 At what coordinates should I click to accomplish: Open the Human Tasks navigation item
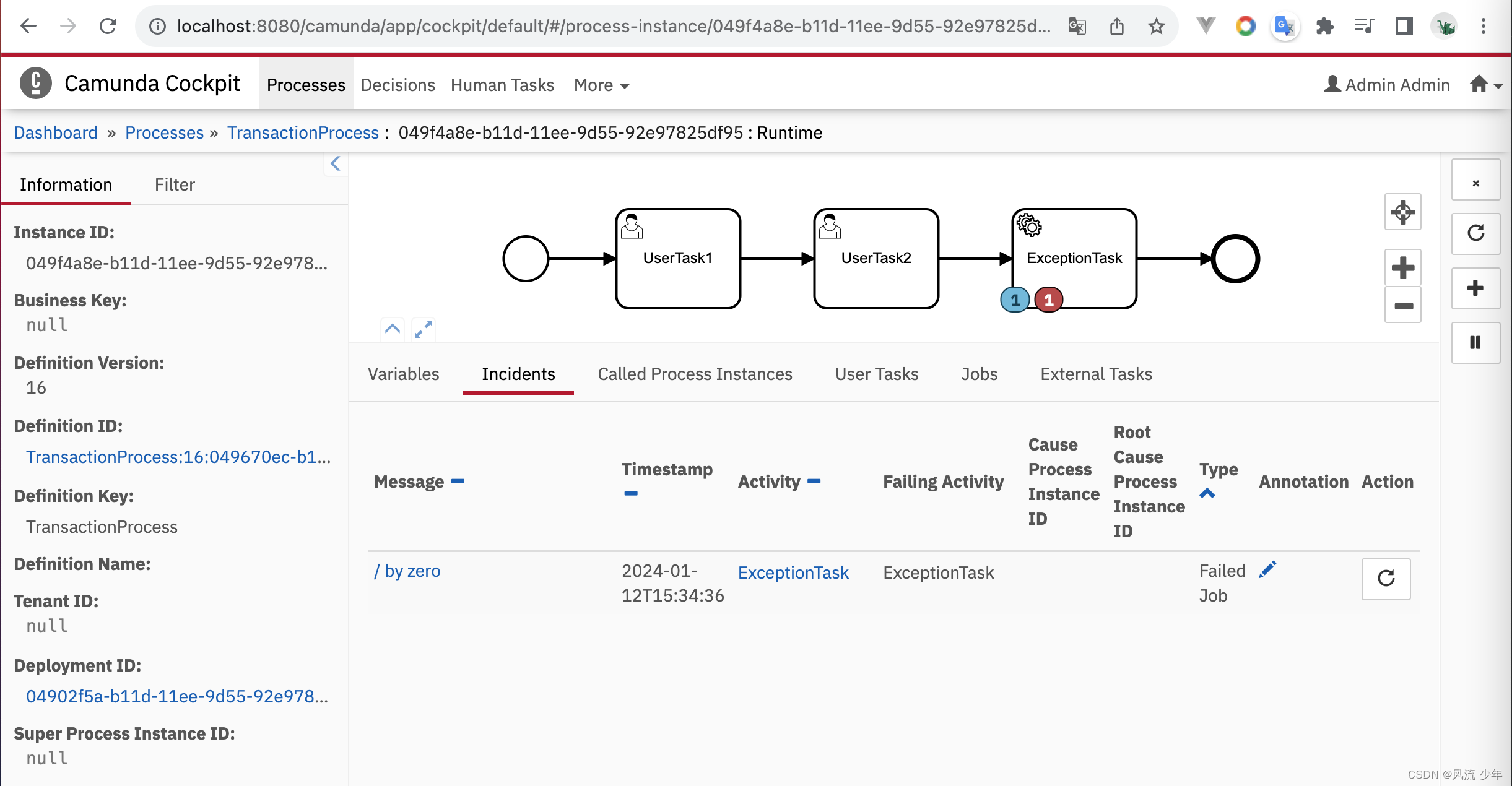(502, 85)
